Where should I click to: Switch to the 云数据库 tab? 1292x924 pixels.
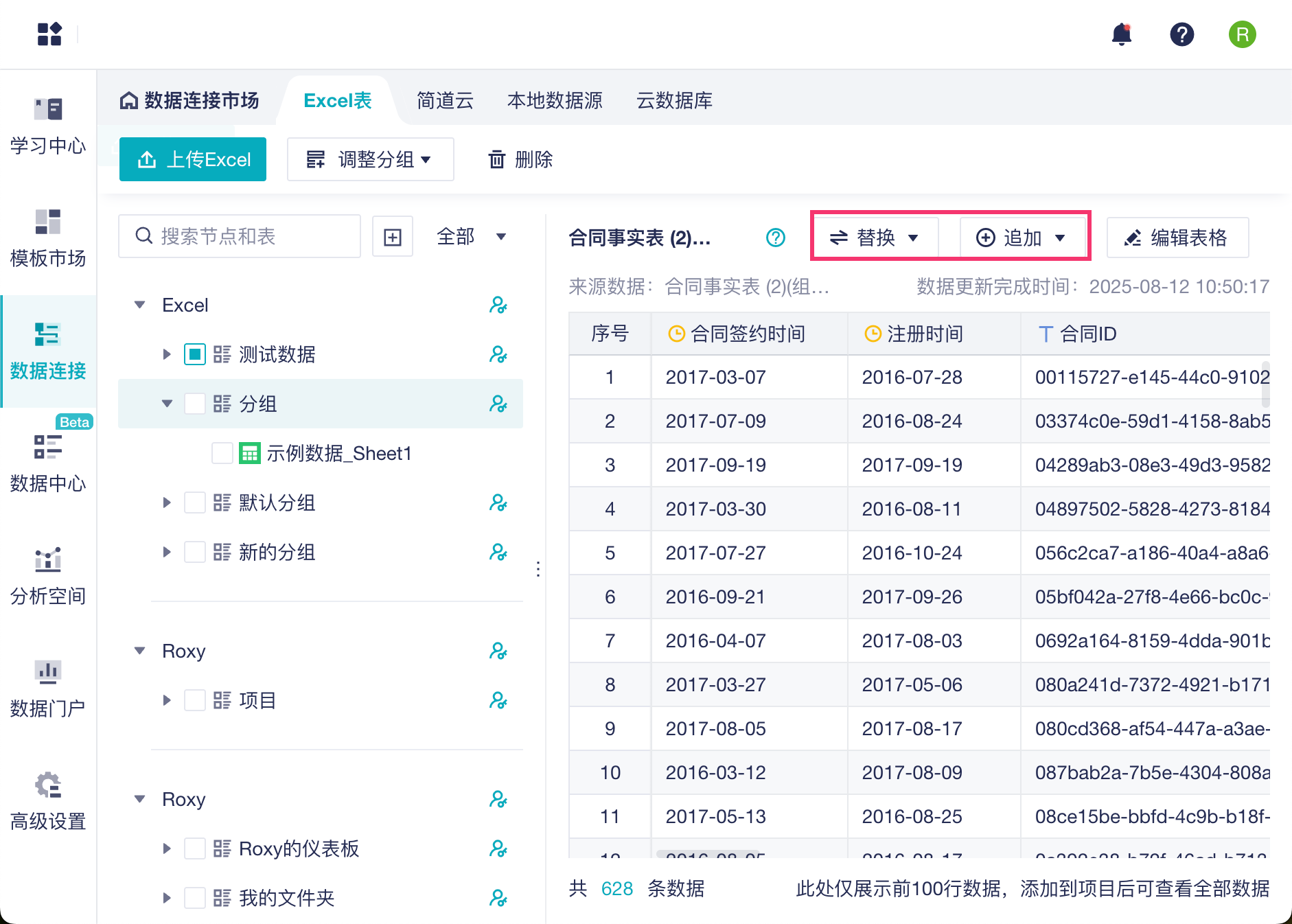point(674,101)
